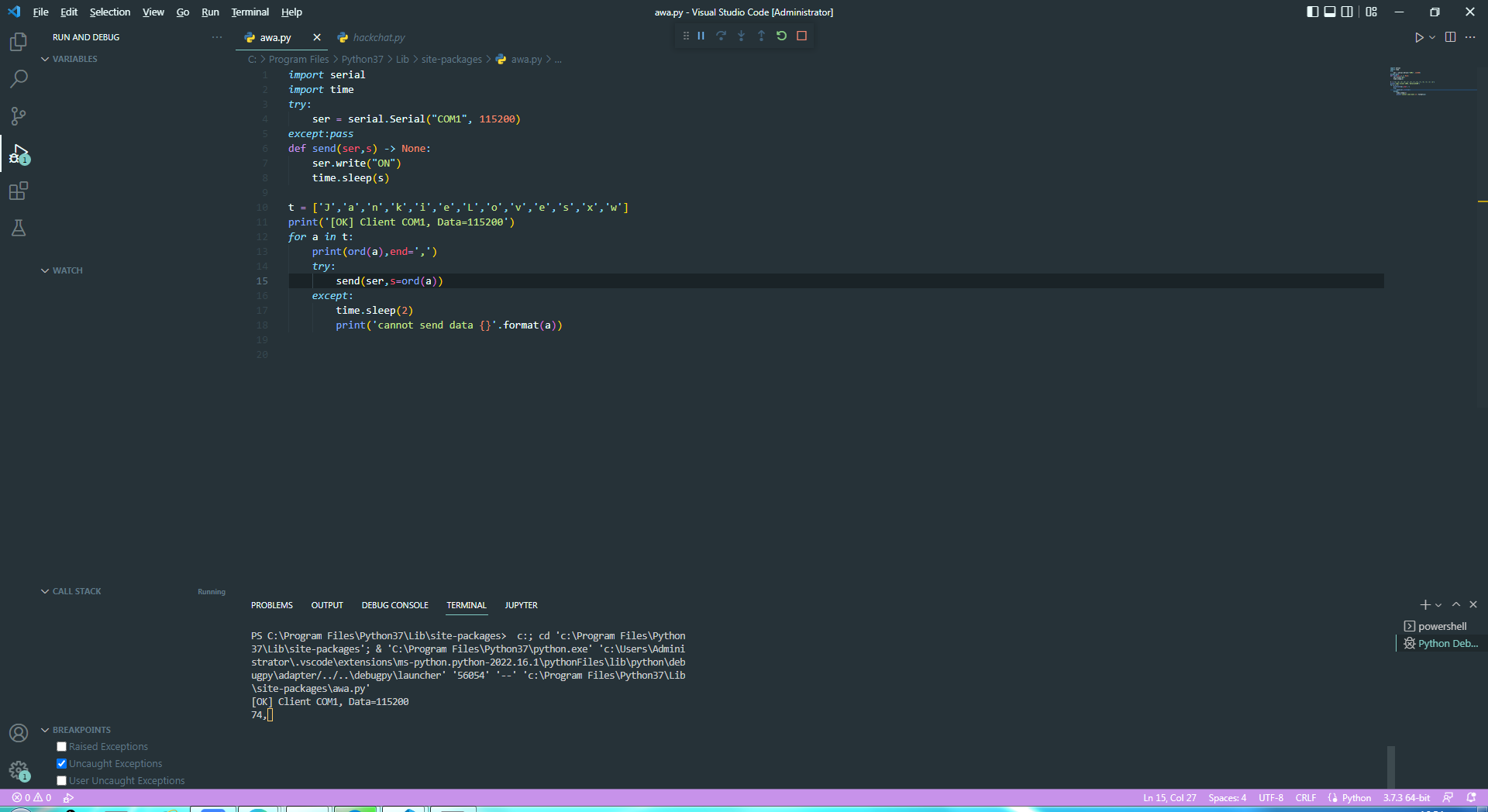Open the File menu
1488x812 pixels.
[40, 12]
